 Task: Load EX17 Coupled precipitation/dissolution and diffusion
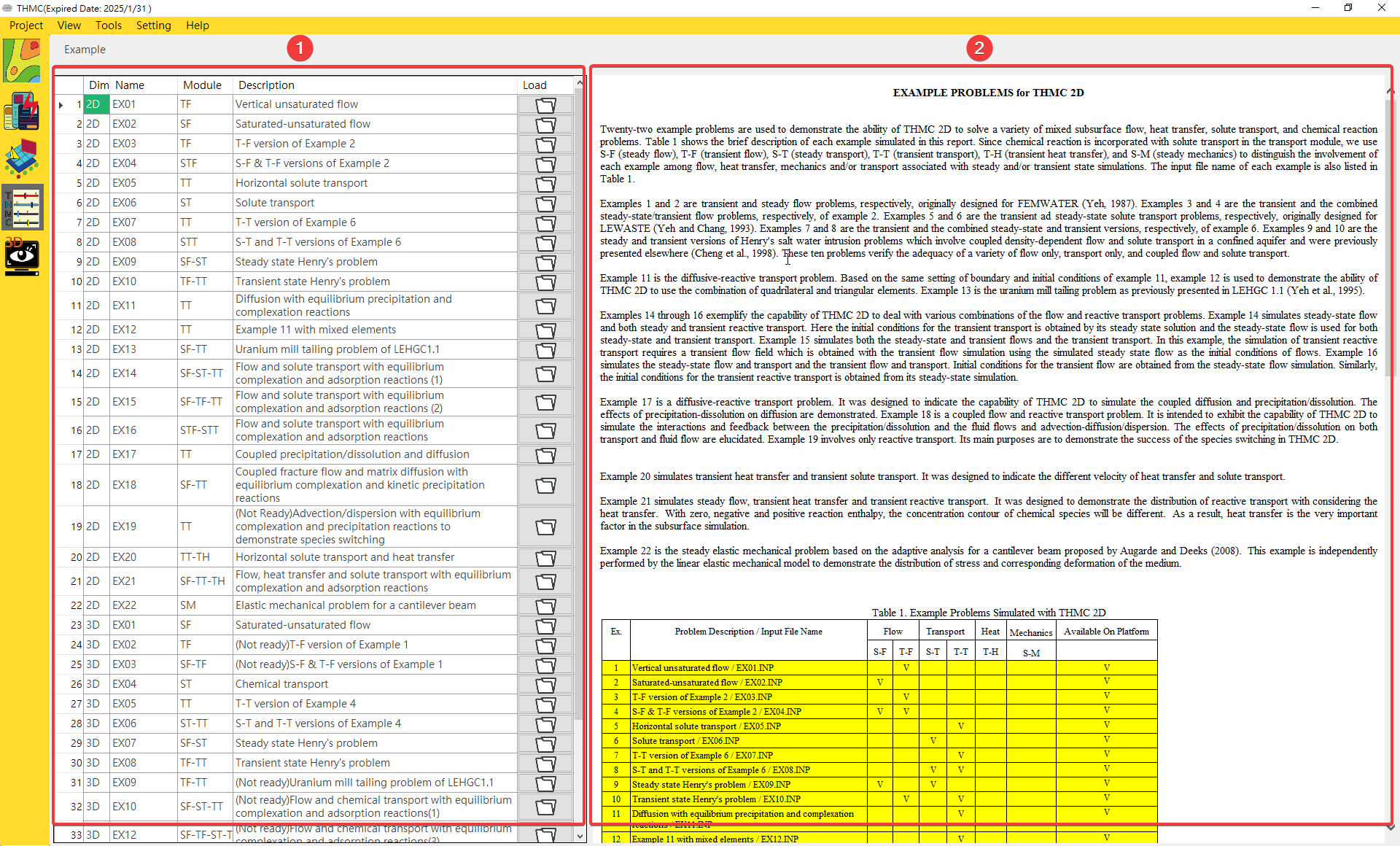click(x=545, y=454)
